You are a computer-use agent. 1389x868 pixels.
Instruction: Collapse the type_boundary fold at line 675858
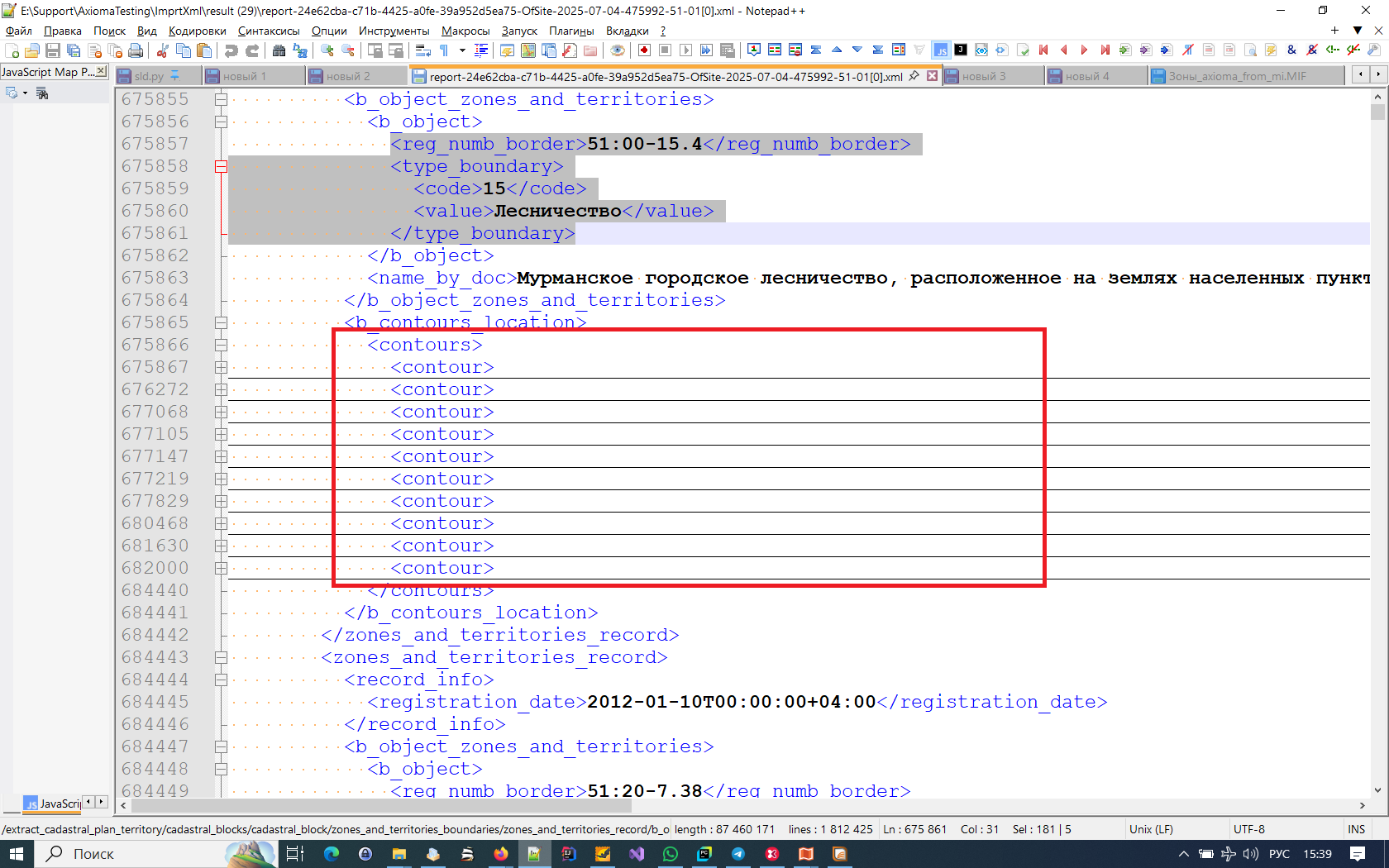coord(220,166)
